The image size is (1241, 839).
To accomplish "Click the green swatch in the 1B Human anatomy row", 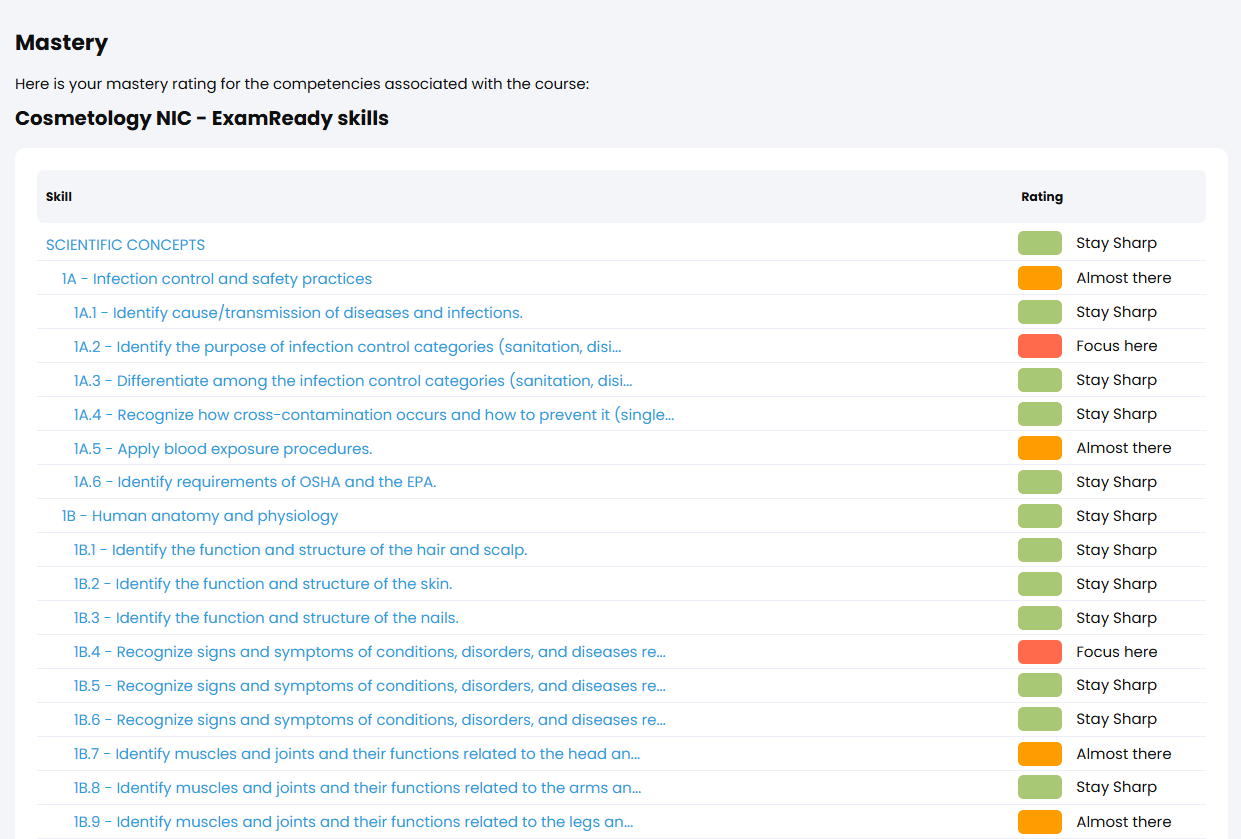I will [1040, 516].
